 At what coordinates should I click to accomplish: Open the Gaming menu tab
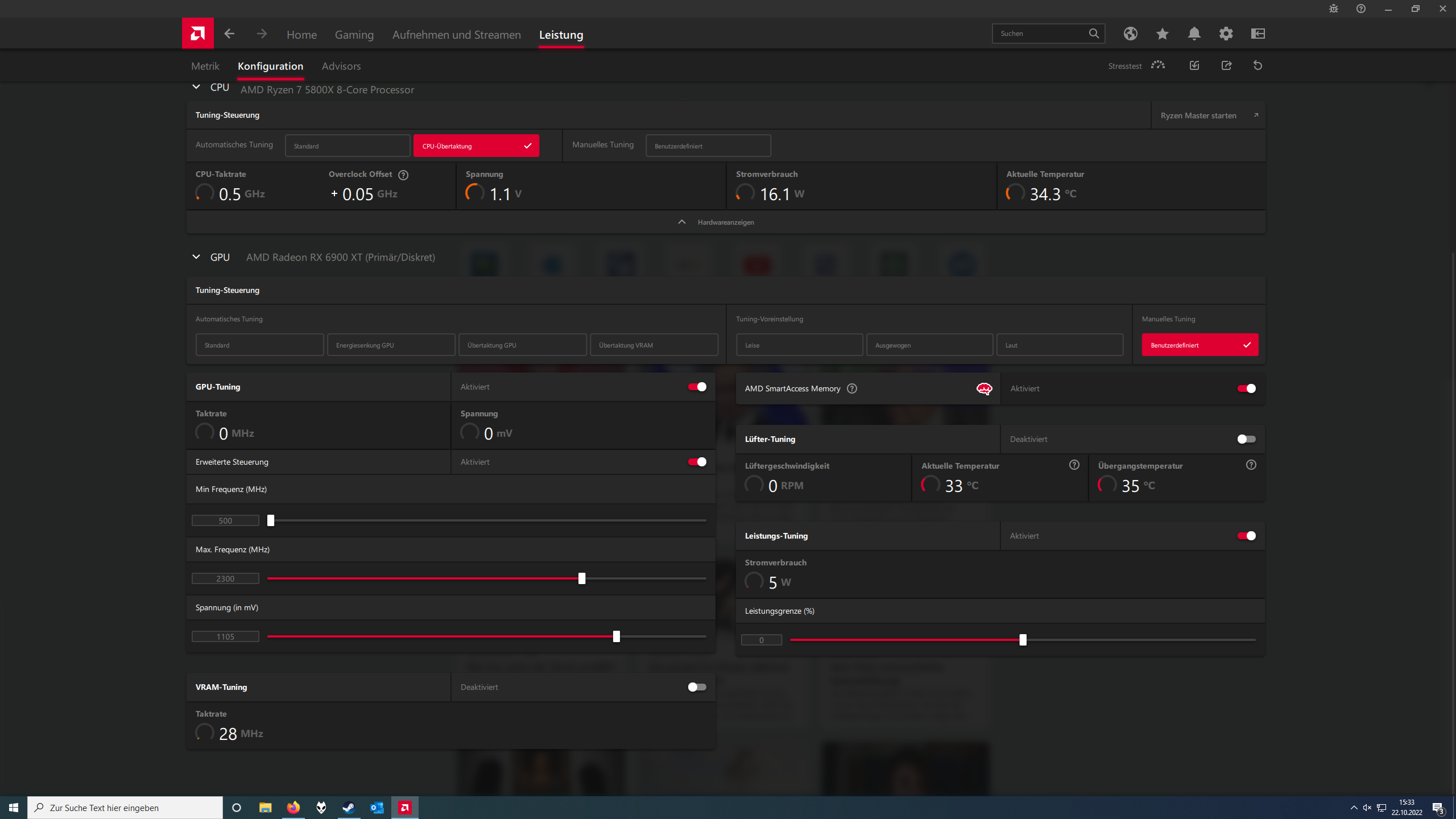pos(354,35)
